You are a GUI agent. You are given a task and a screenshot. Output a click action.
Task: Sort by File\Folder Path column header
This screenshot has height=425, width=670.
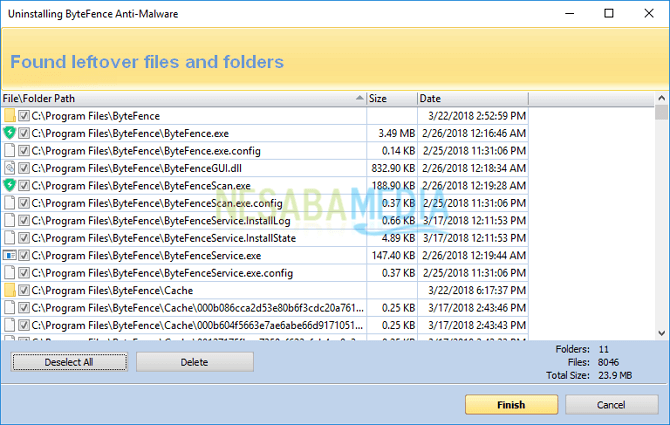(183, 99)
